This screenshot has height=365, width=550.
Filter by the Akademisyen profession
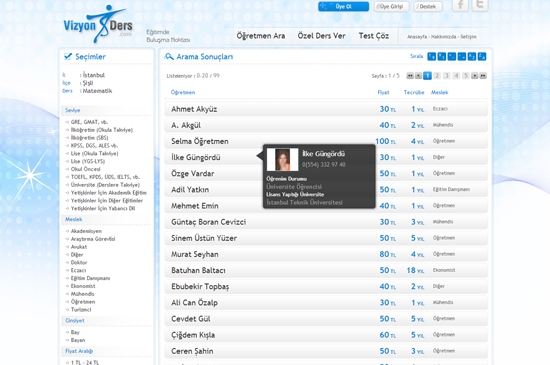86,231
